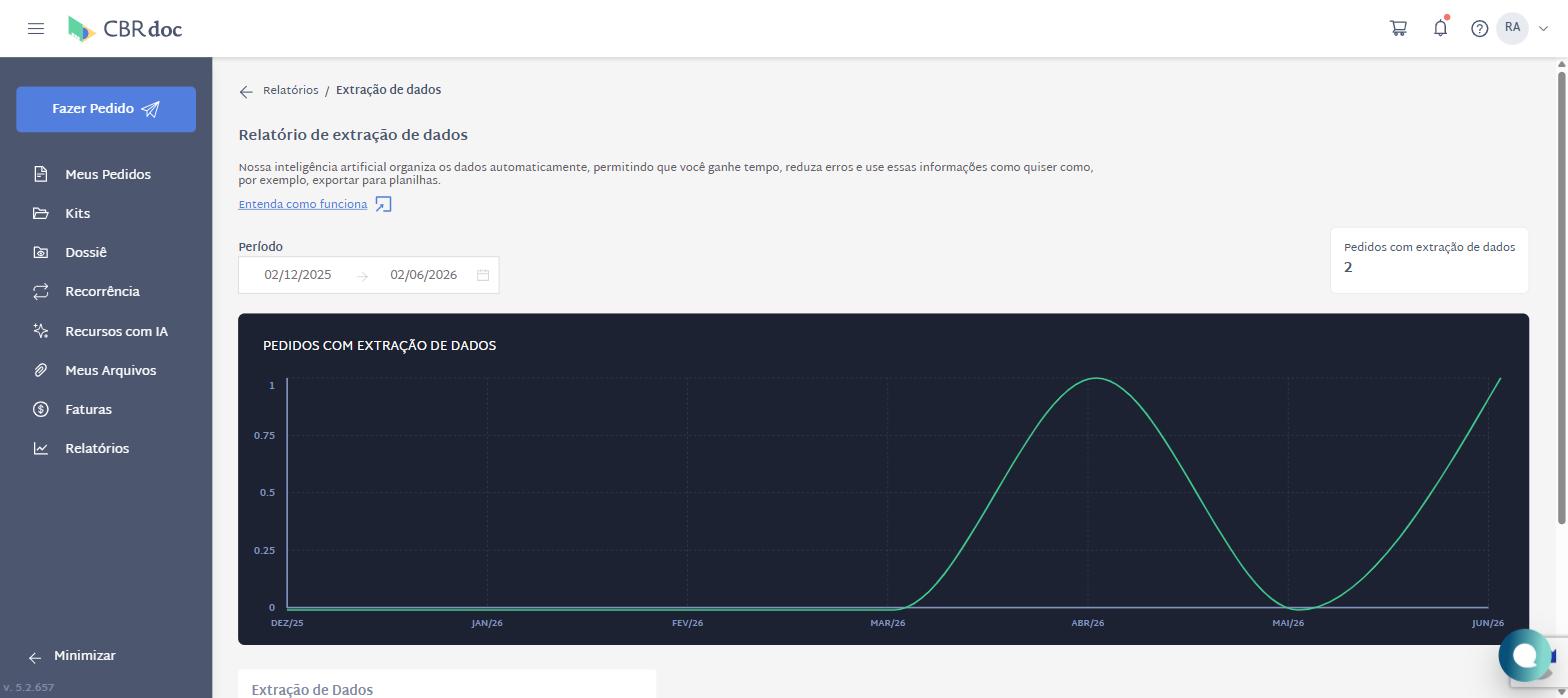1568x698 pixels.
Task: Click the Relatórios breadcrumb link
Action: 291,90
